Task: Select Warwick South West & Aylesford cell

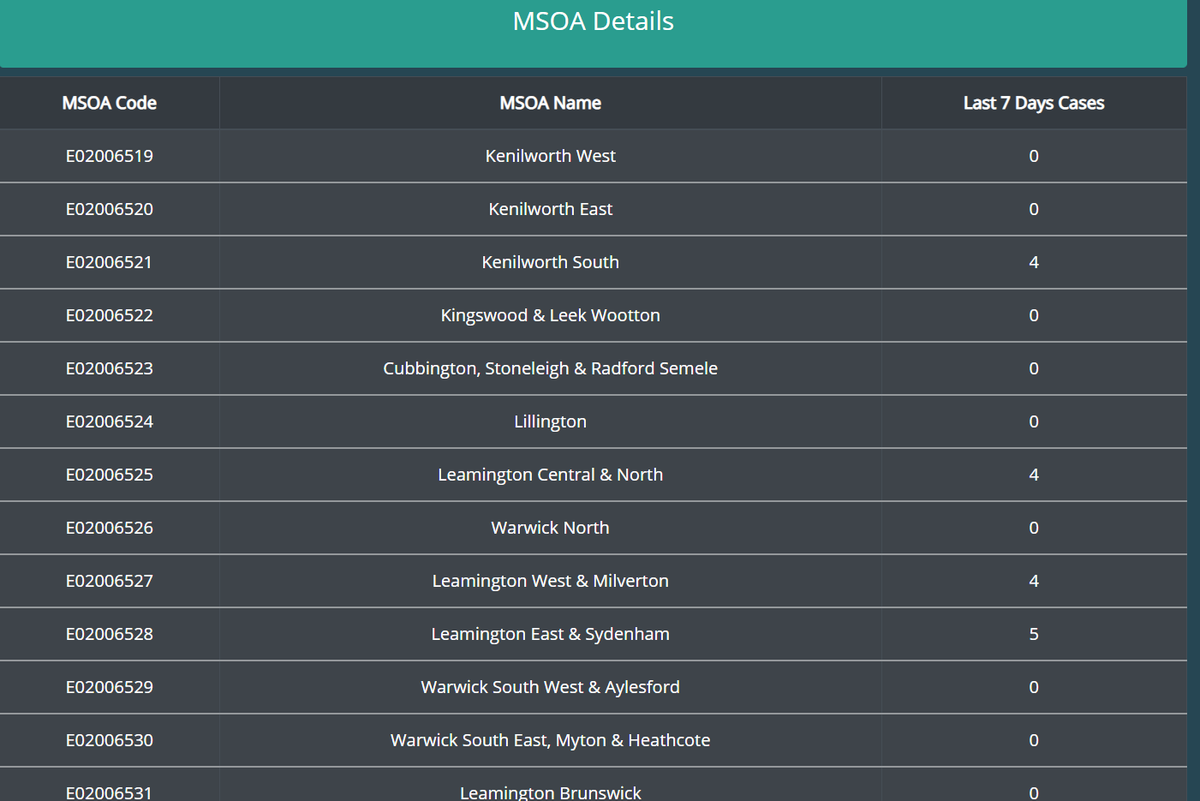Action: pos(550,686)
